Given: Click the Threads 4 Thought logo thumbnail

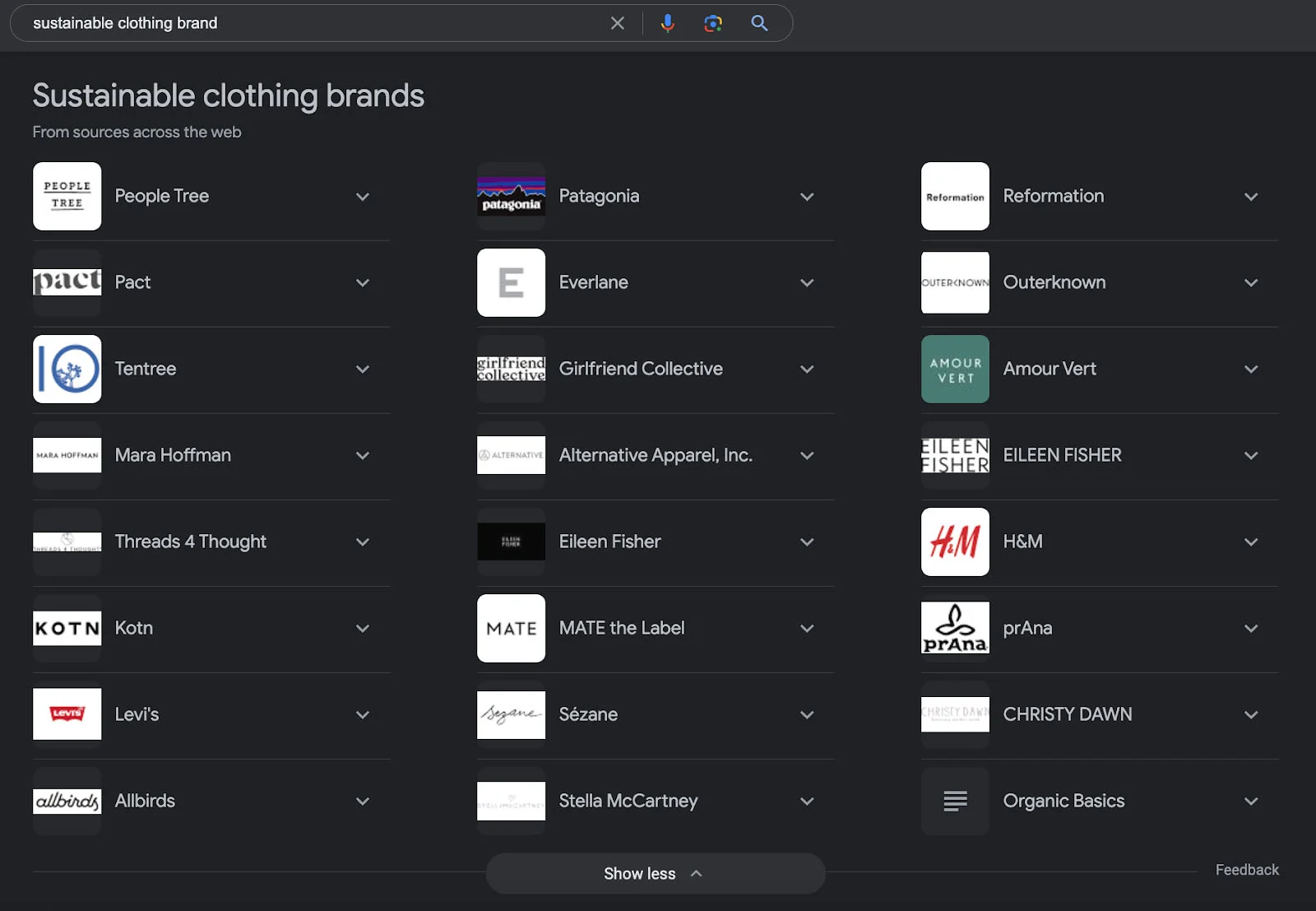Looking at the screenshot, I should coord(67,541).
